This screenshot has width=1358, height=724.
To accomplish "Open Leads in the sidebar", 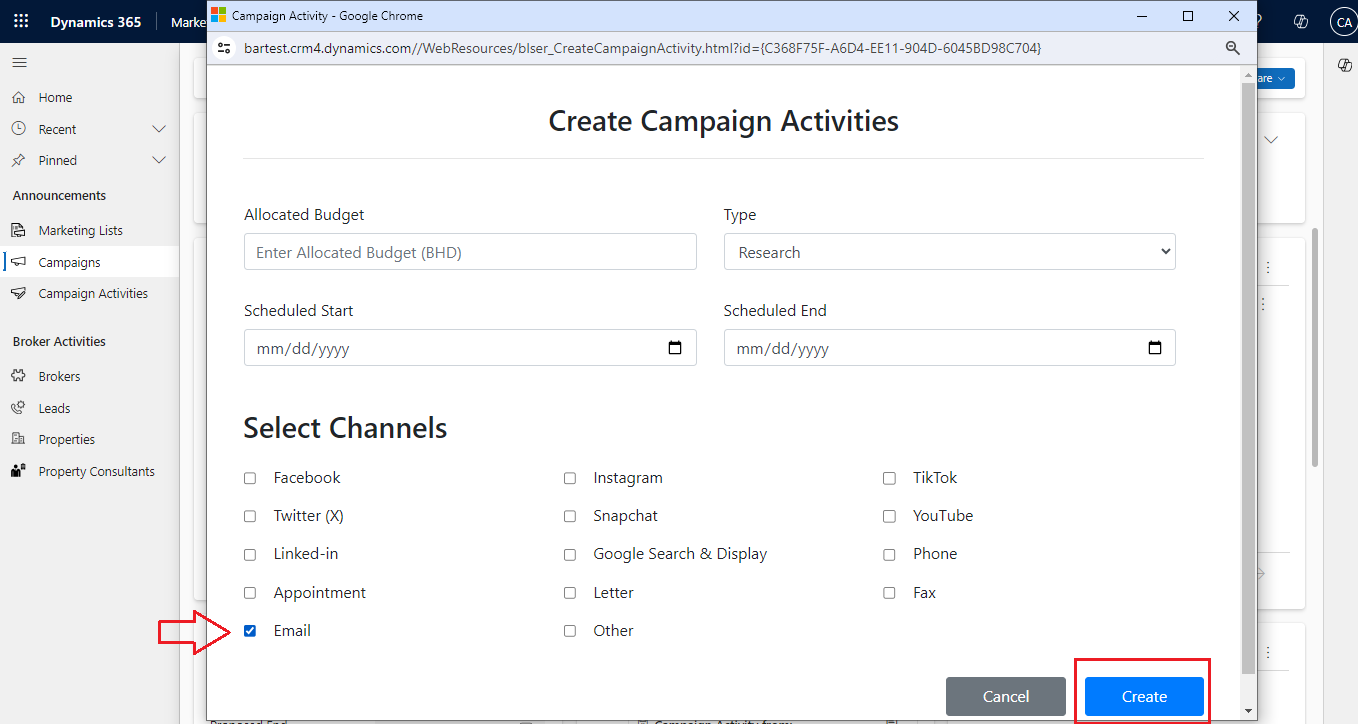I will point(54,408).
